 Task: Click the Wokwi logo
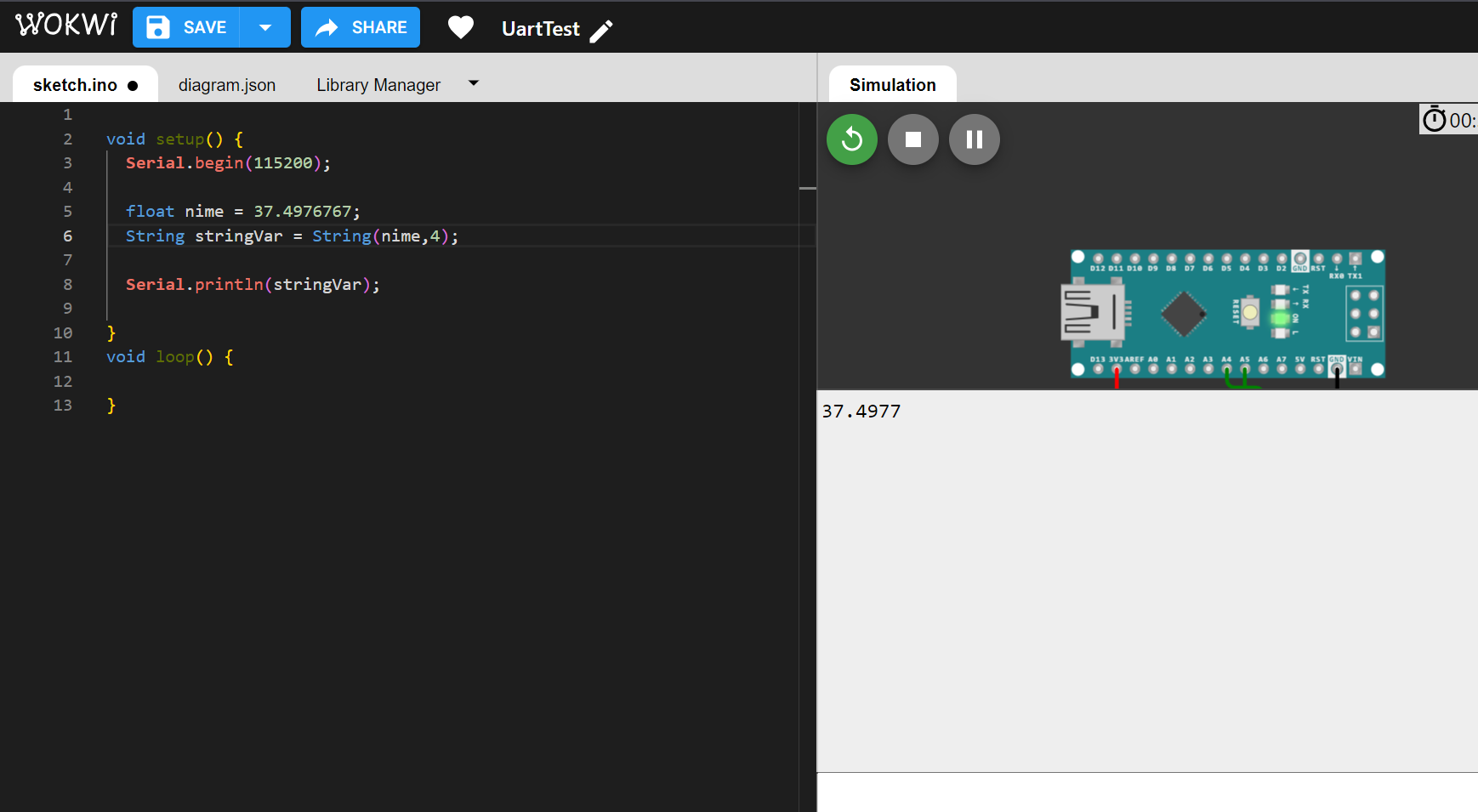pyautogui.click(x=66, y=25)
